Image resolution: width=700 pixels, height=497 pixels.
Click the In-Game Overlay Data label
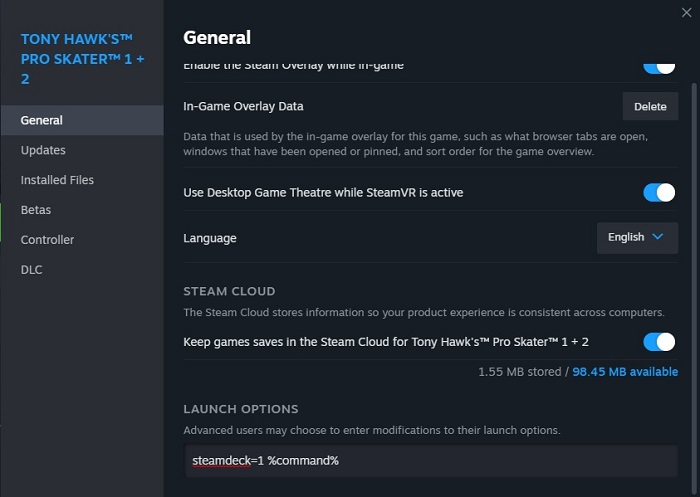click(x=243, y=106)
